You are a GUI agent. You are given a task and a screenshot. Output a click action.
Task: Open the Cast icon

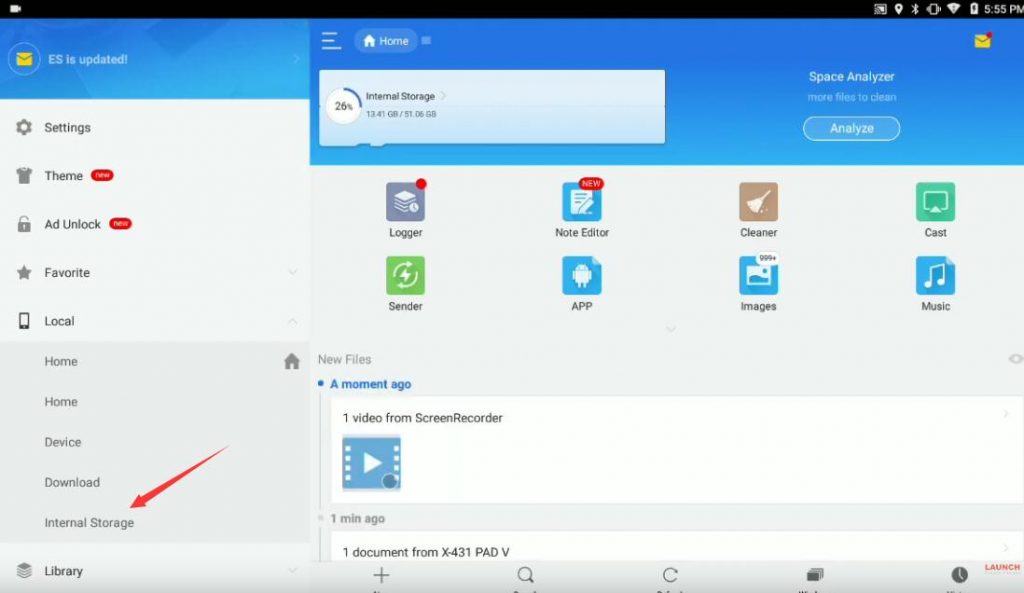[935, 202]
